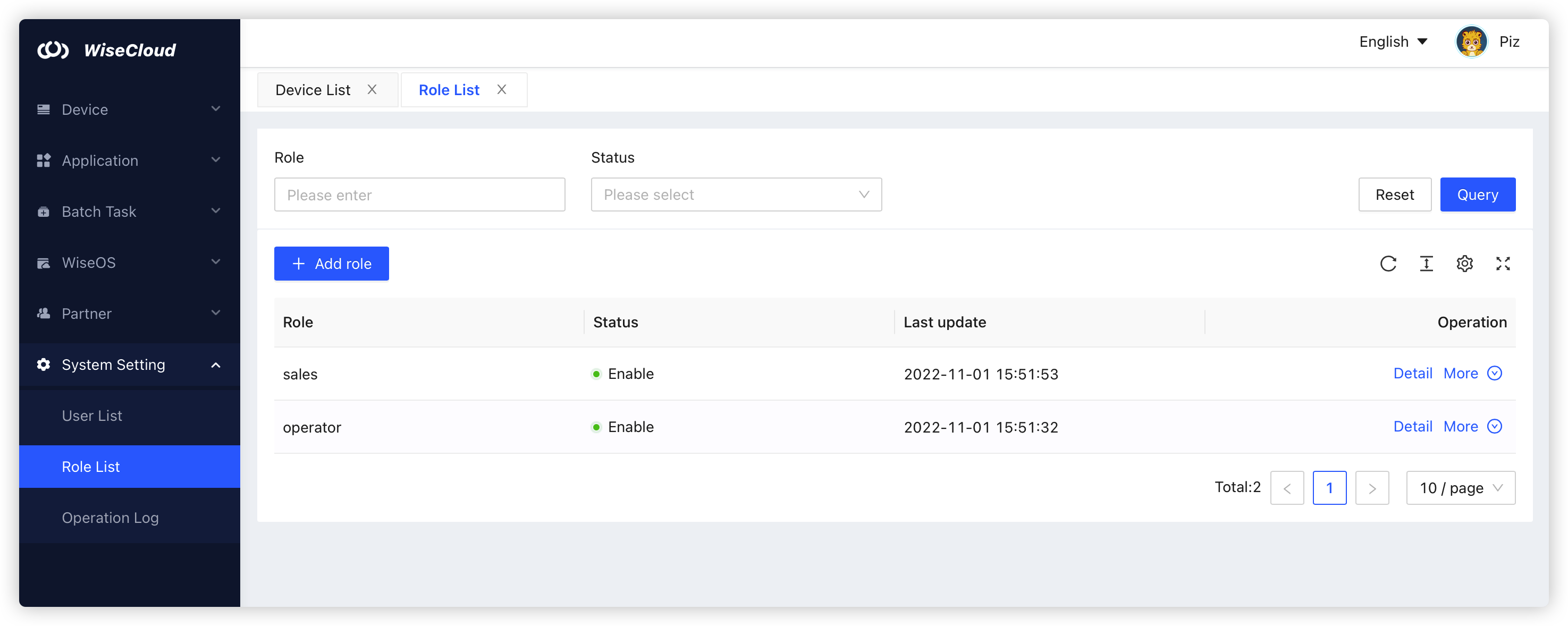
Task: Close the Device List tab
Action: pyautogui.click(x=372, y=89)
